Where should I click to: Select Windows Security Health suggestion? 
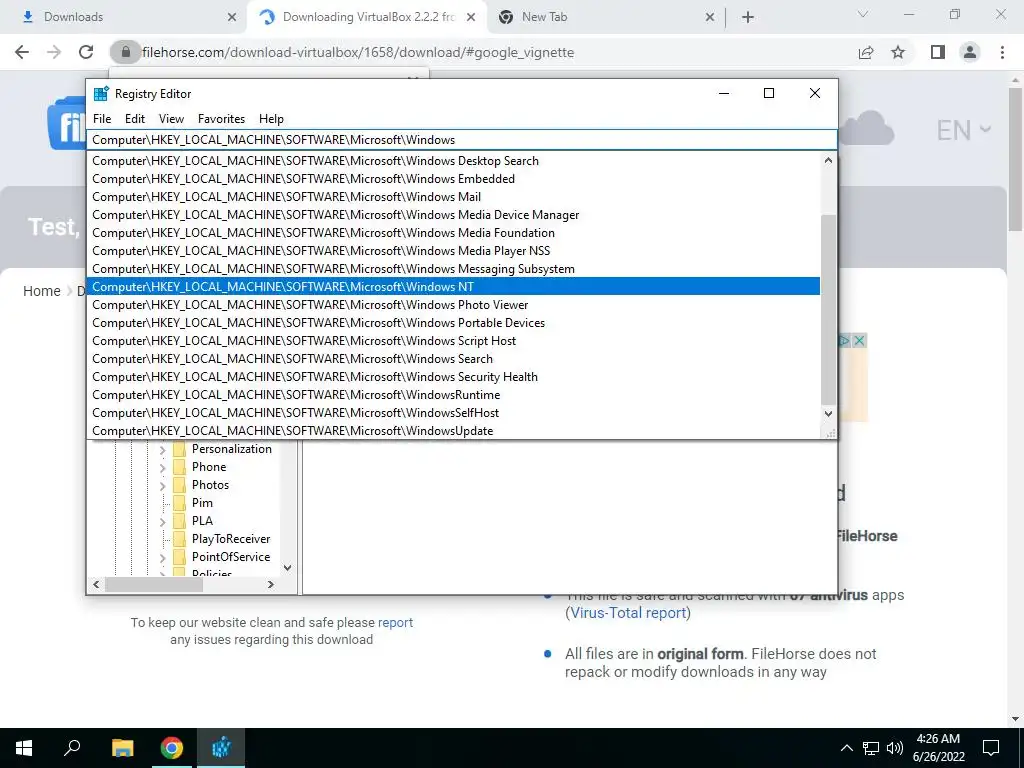click(454, 377)
